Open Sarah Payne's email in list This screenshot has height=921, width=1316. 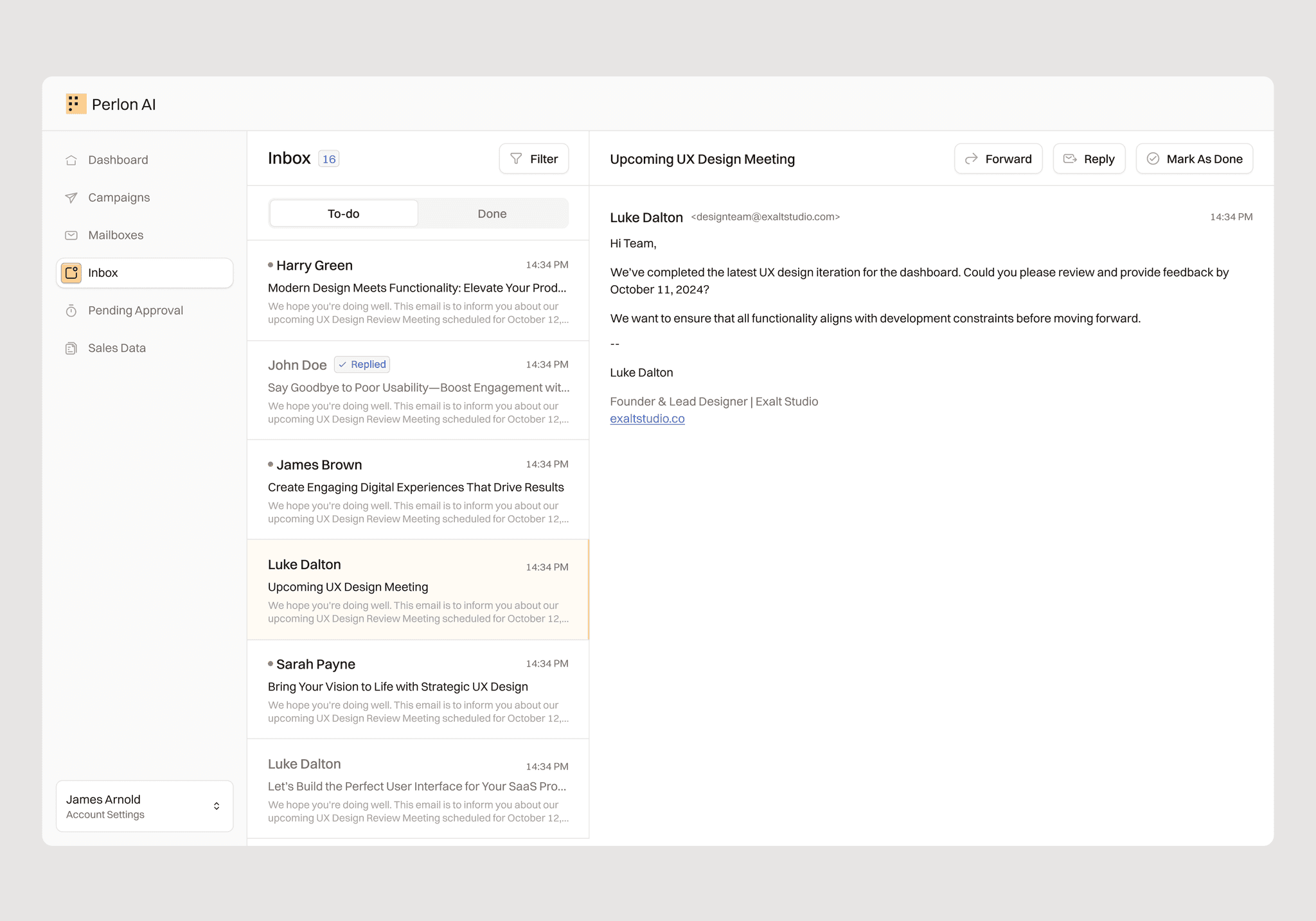coord(418,690)
